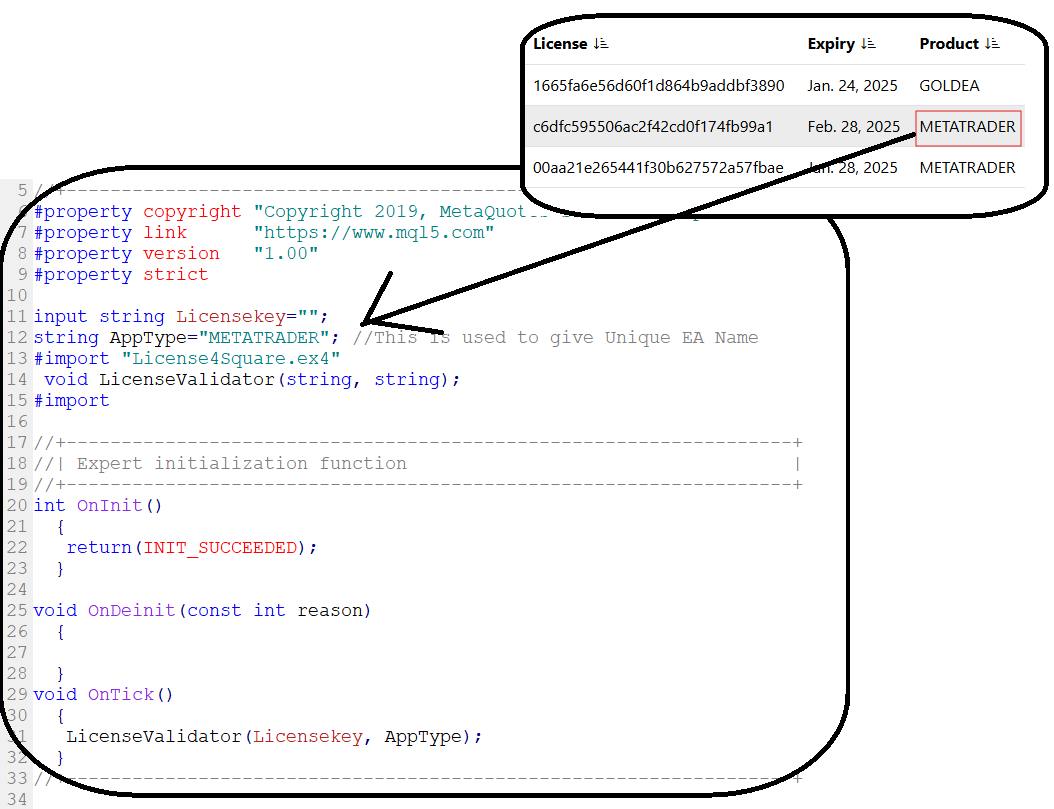Image resolution: width=1054 pixels, height=809 pixels.
Task: Click the OnTick function name
Action: click(x=121, y=694)
